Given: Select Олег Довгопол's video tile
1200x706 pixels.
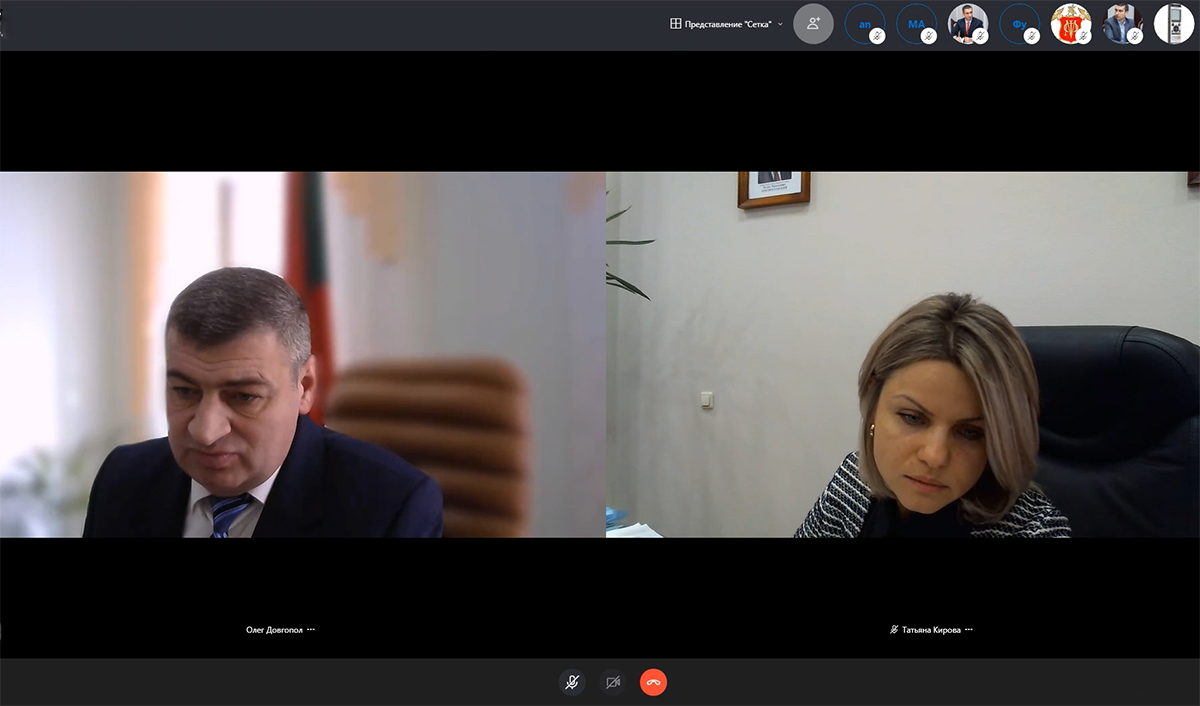Looking at the screenshot, I should point(302,355).
